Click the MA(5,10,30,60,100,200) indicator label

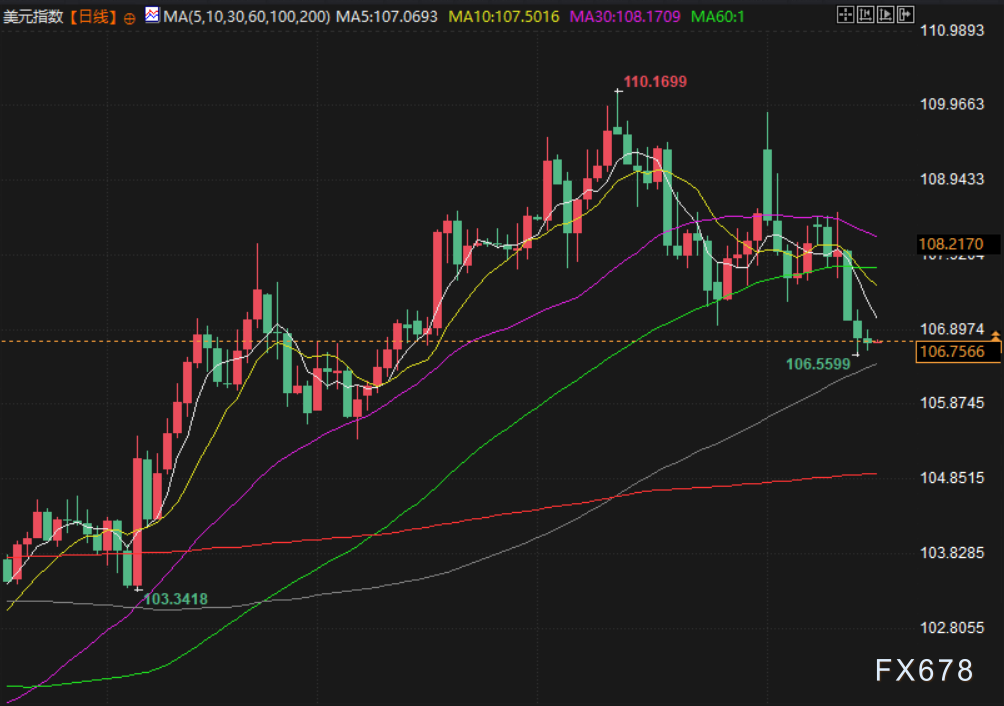(247, 17)
